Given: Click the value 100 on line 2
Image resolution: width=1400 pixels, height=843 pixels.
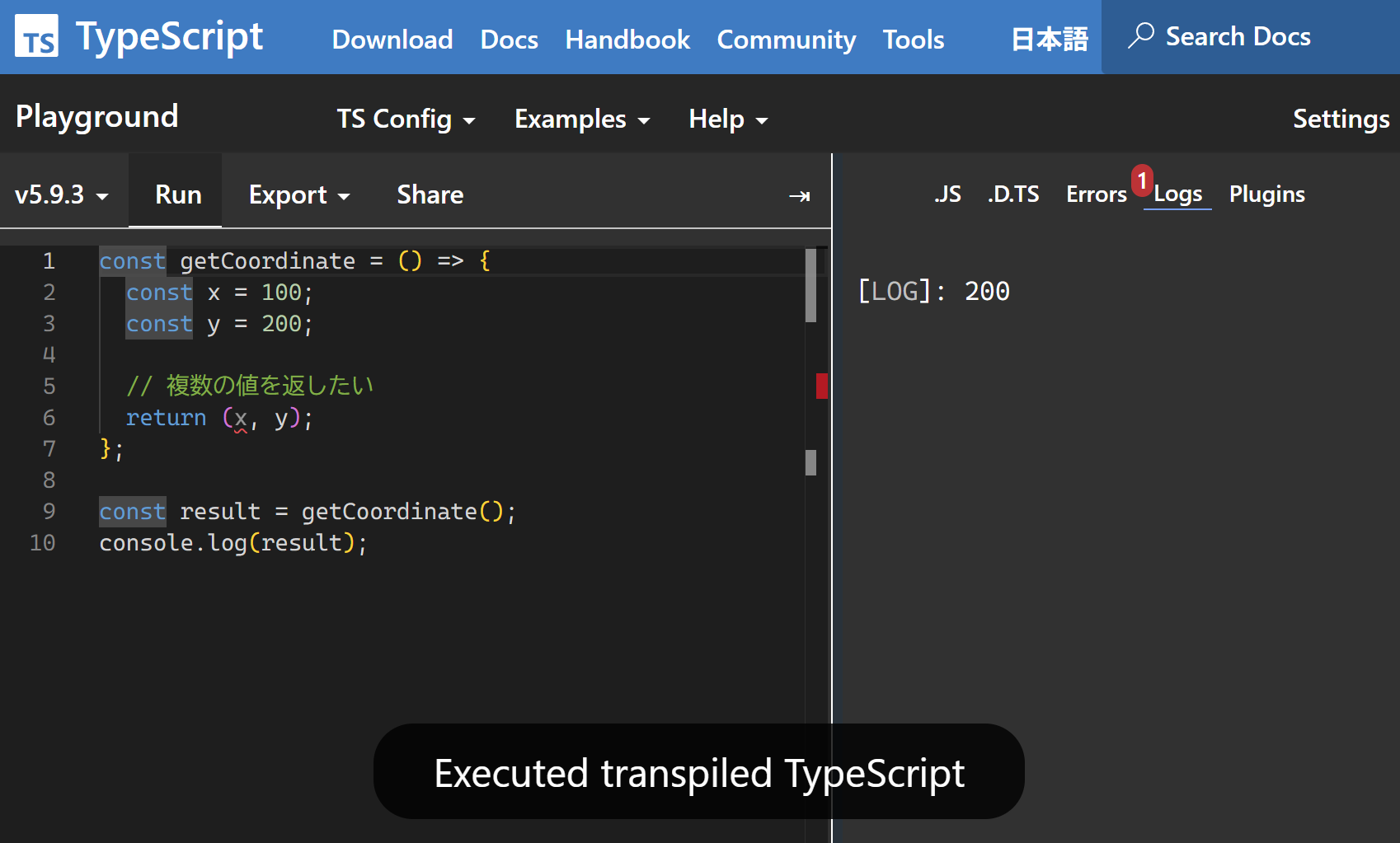Looking at the screenshot, I should point(281,293).
